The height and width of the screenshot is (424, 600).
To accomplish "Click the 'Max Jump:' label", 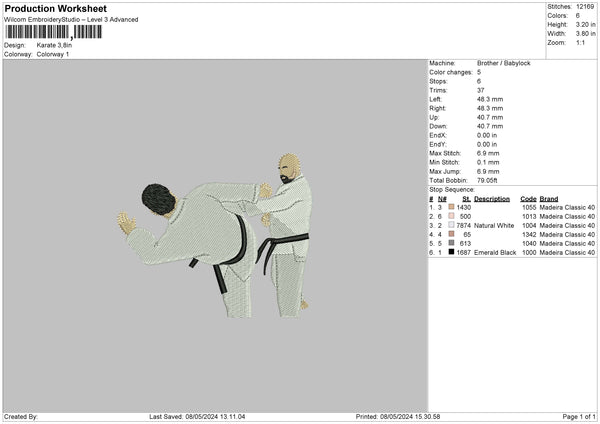I will 443,171.
